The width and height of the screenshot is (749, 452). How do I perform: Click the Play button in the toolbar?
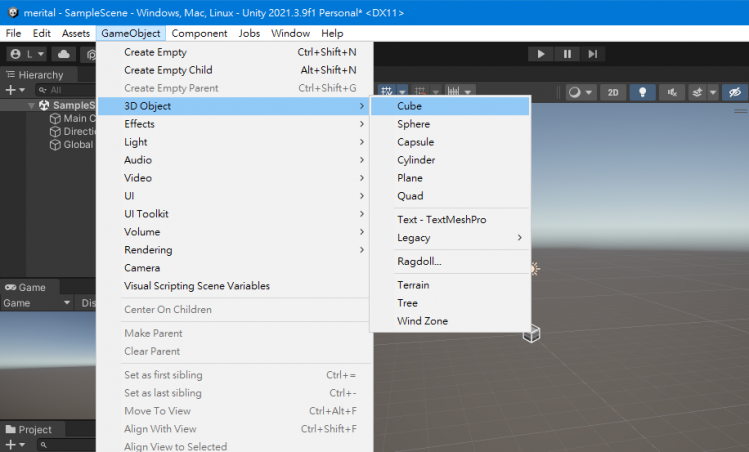541,54
